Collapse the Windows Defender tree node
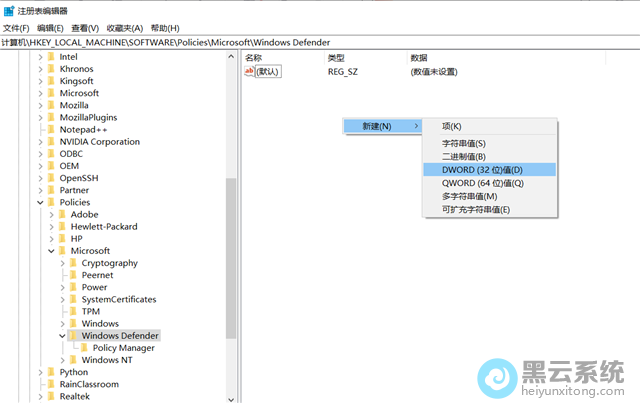The image size is (640, 403). tap(61, 336)
